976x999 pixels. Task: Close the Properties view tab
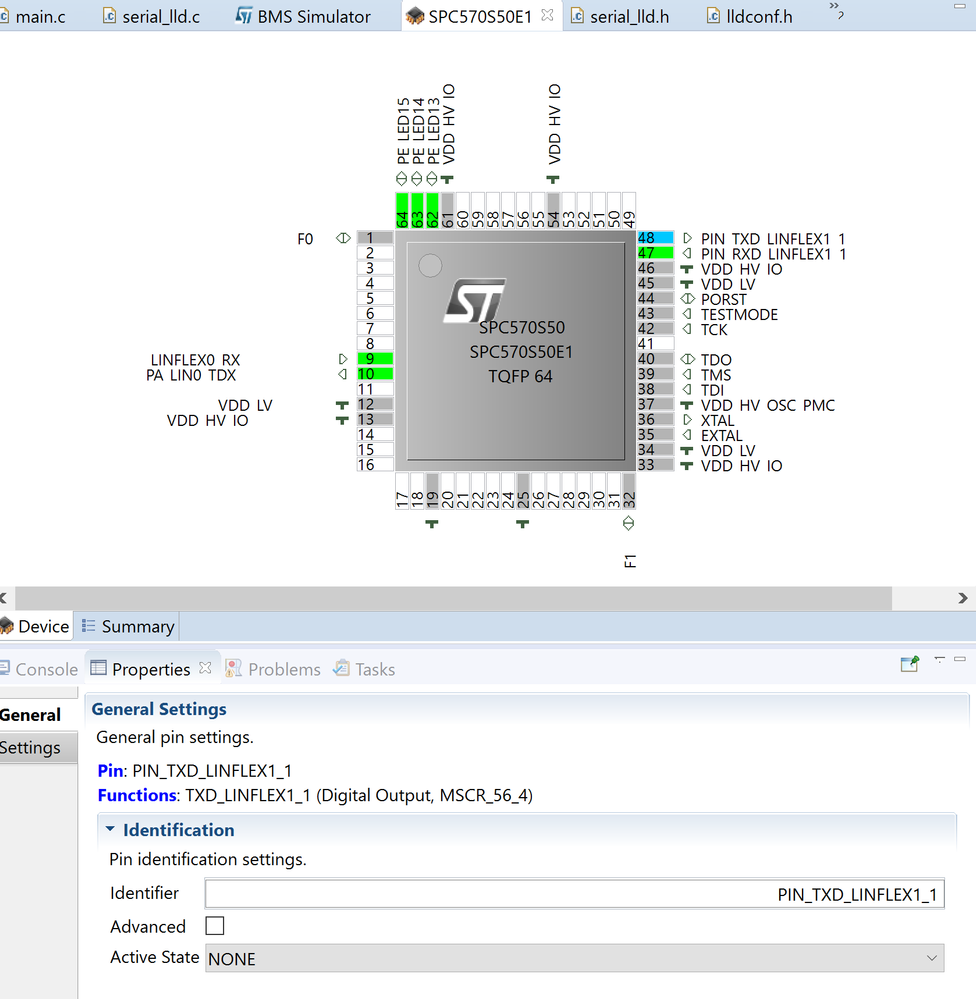(205, 668)
